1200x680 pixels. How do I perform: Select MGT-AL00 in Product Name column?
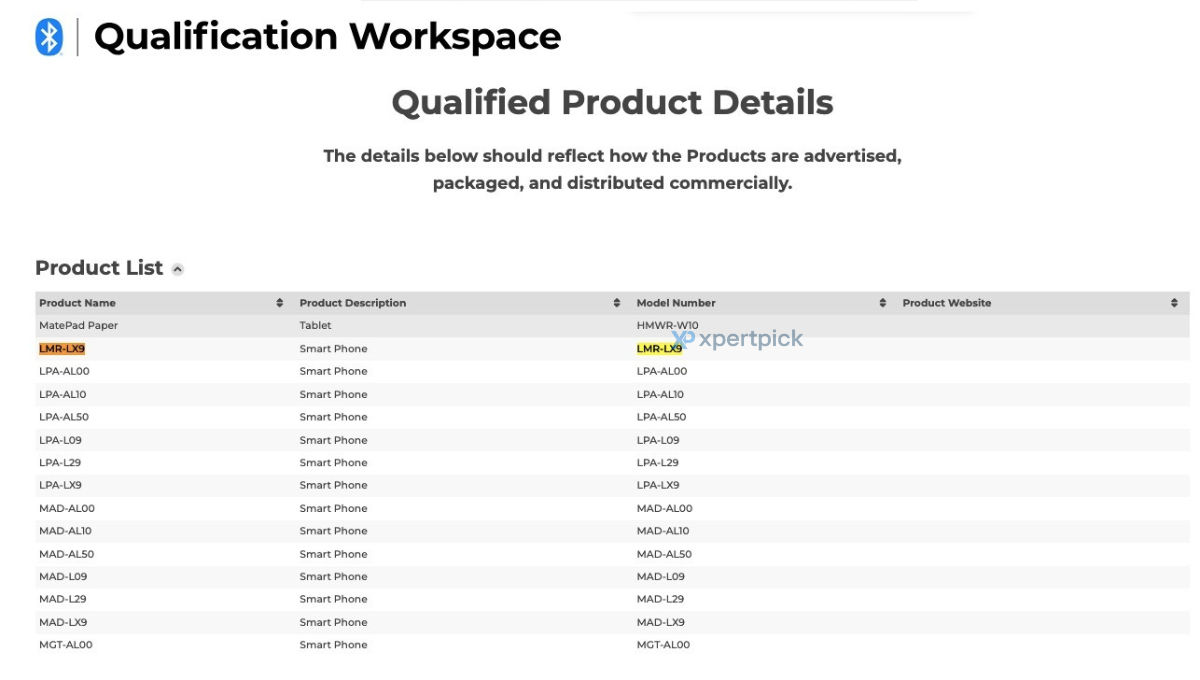66,645
